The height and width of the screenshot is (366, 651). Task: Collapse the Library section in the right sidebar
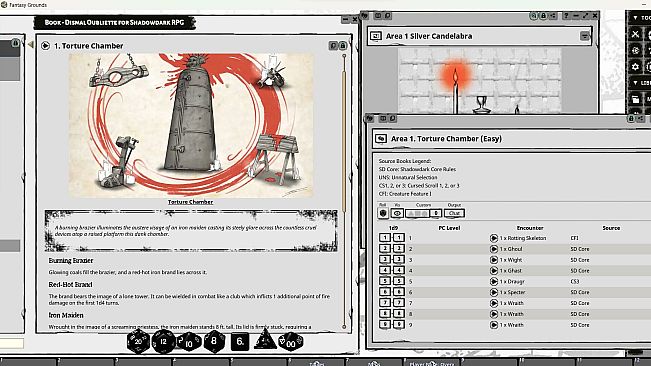pyautogui.click(x=635, y=83)
